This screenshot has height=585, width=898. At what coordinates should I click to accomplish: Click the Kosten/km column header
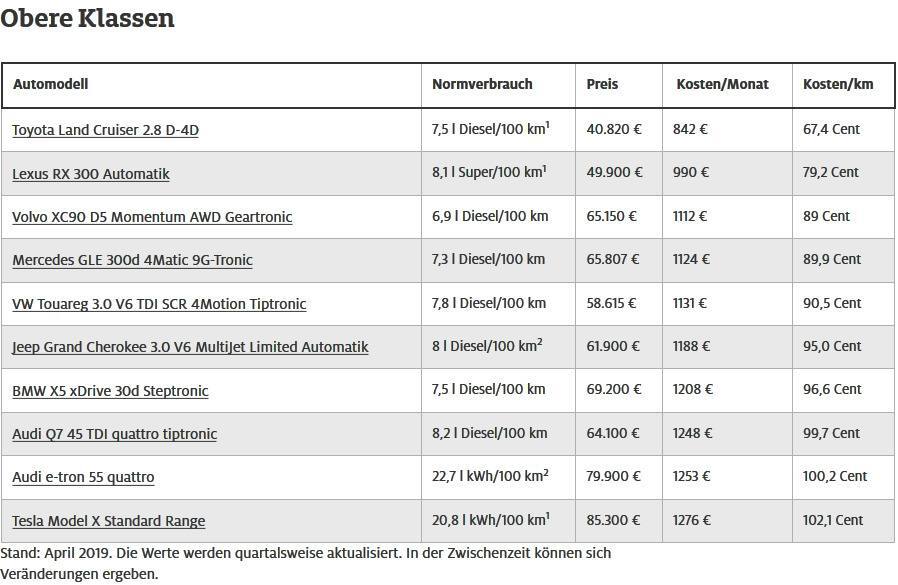(838, 84)
